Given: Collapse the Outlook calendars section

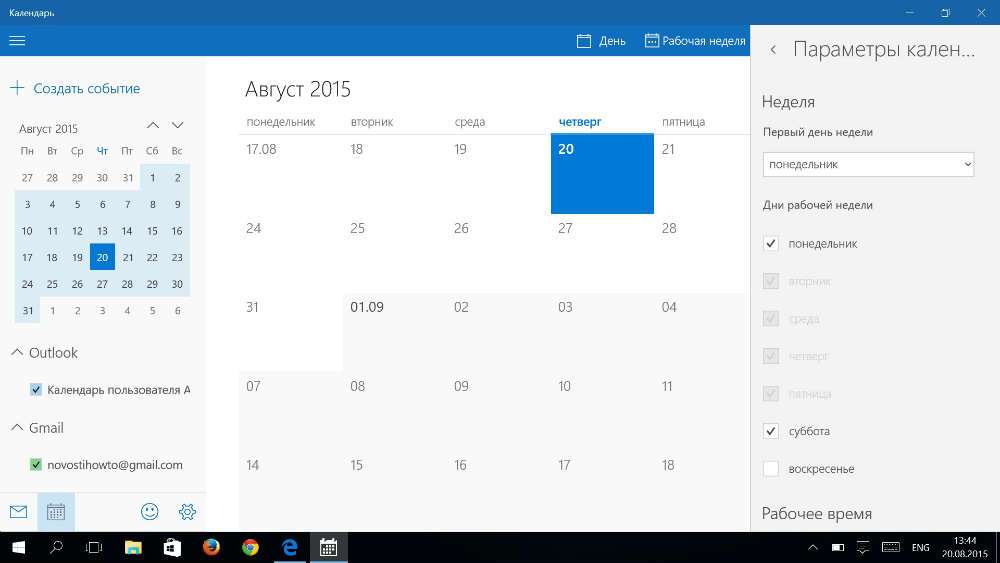Looking at the screenshot, I should tap(17, 353).
